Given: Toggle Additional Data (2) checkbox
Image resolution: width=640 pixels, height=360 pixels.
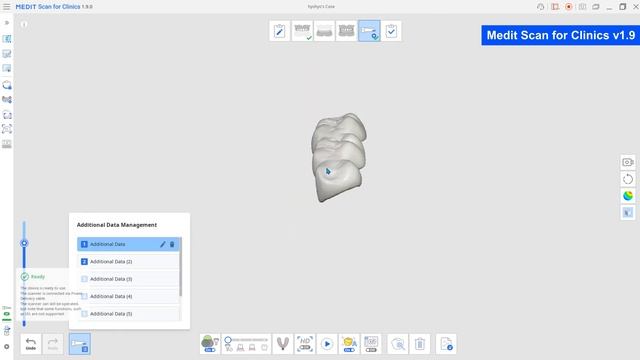Looking at the screenshot, I should pyautogui.click(x=84, y=262).
